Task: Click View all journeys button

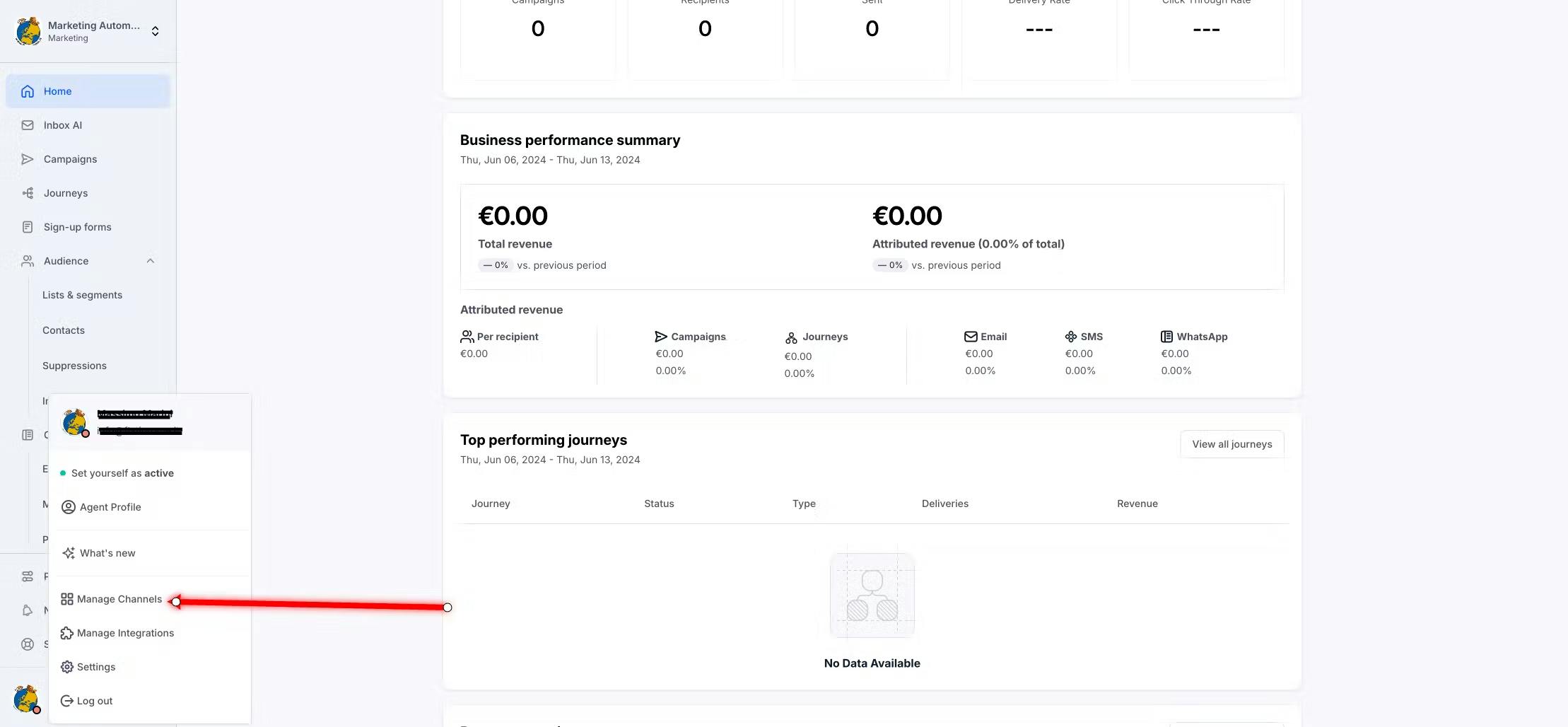Action: (1231, 444)
